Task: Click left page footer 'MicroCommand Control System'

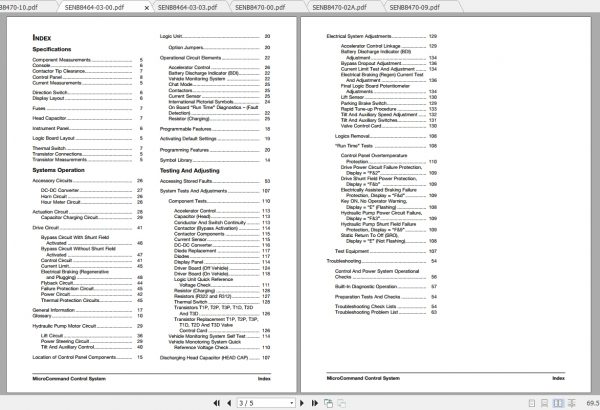Action: coord(69,379)
